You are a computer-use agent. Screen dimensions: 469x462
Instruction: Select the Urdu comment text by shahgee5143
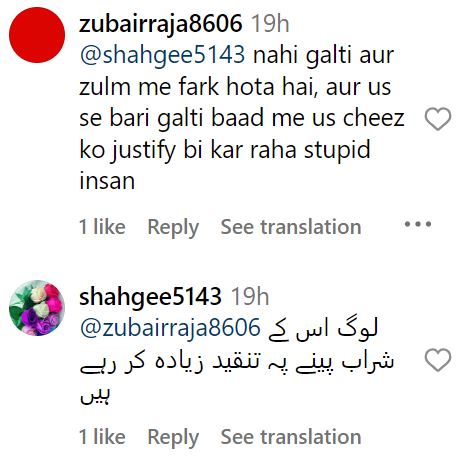(236, 361)
